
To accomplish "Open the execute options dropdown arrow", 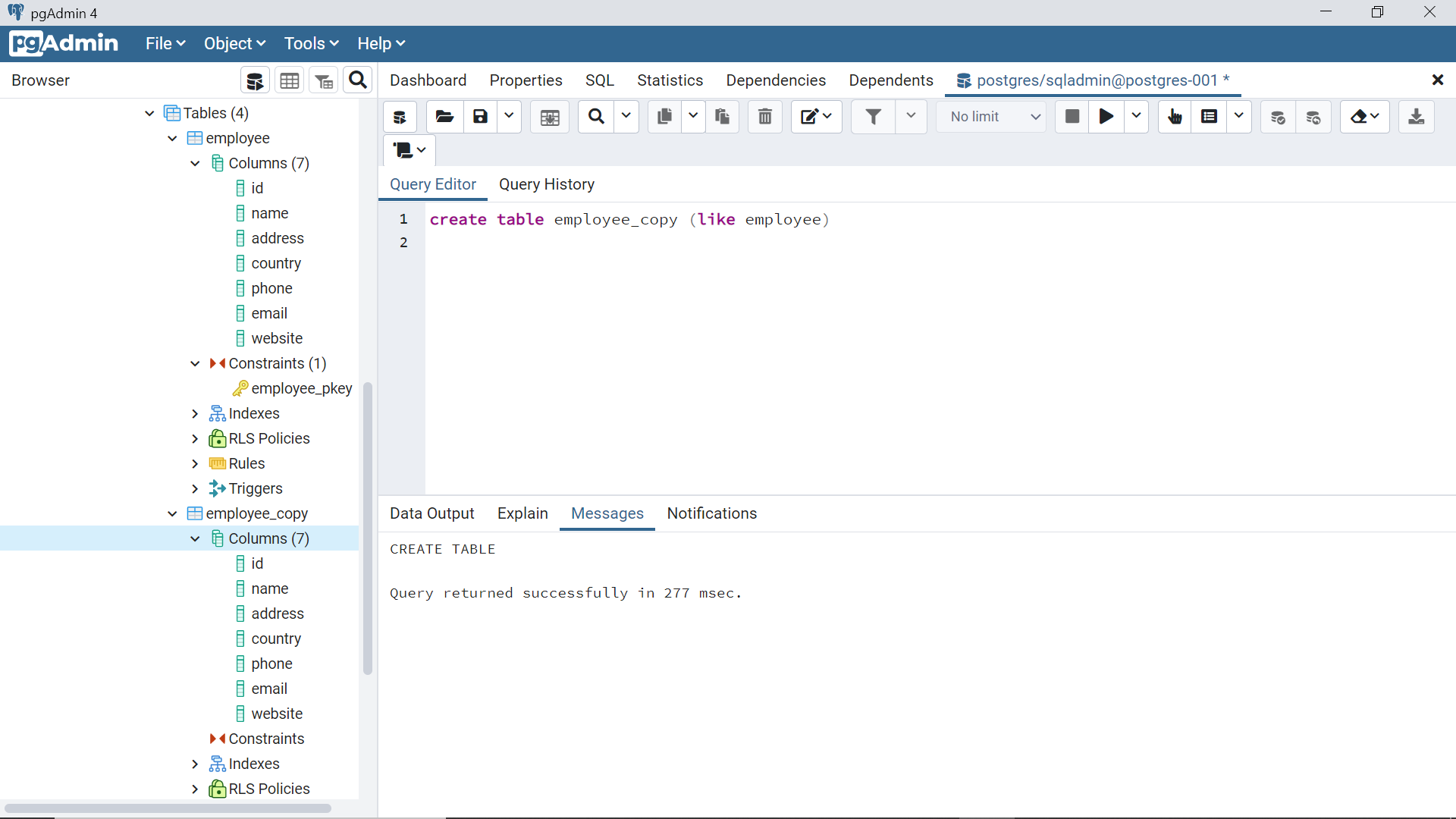I will point(1135,117).
